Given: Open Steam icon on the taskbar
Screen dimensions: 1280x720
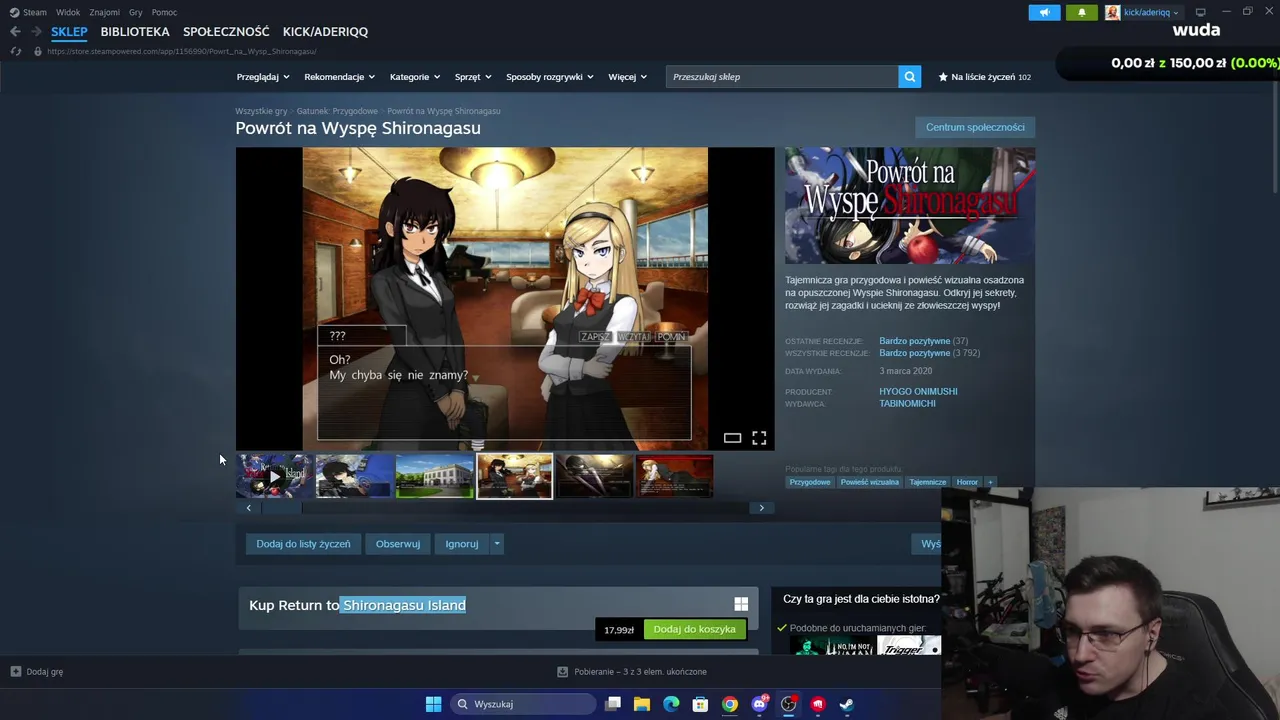Looking at the screenshot, I should [x=846, y=704].
